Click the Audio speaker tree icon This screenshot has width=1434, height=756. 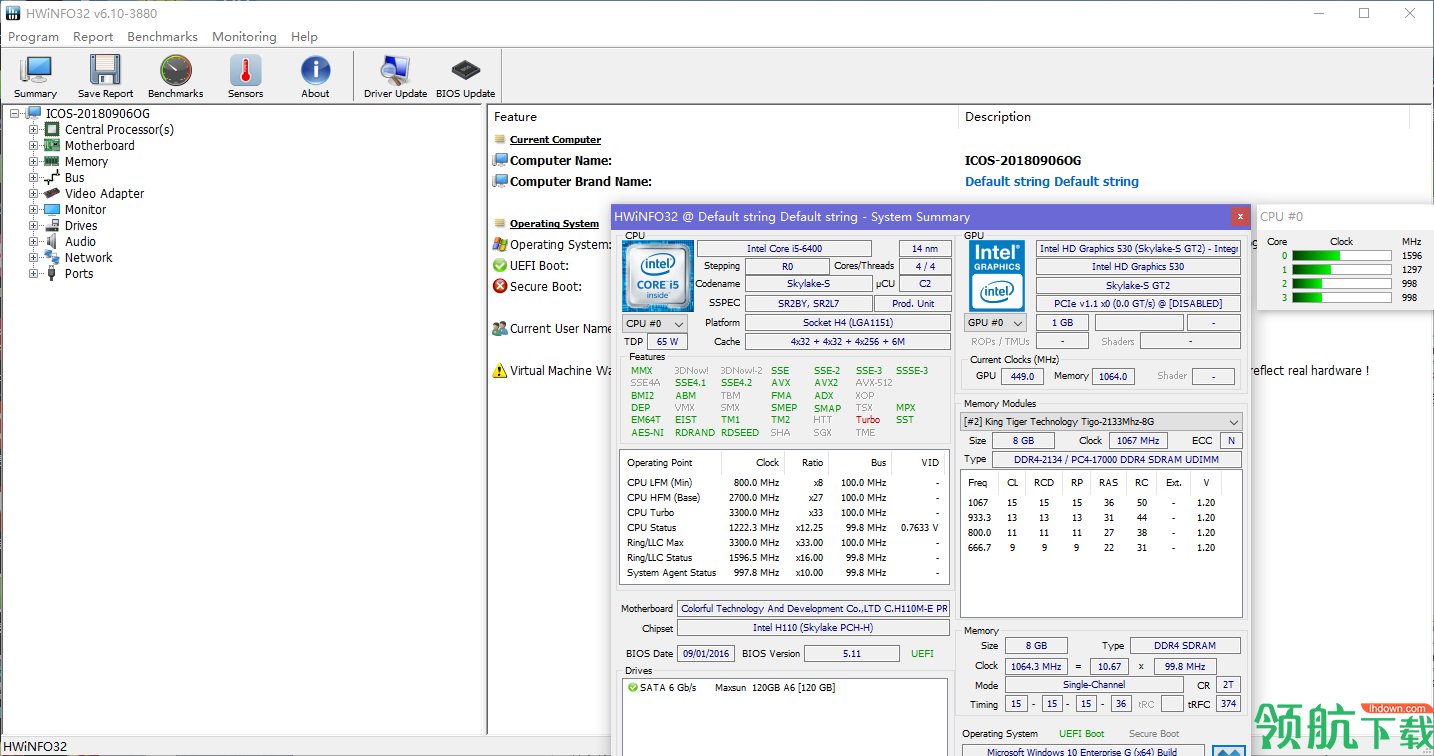point(52,241)
